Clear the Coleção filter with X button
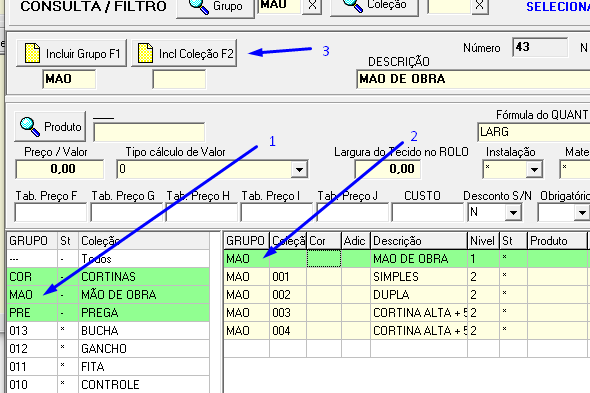 [x=479, y=6]
